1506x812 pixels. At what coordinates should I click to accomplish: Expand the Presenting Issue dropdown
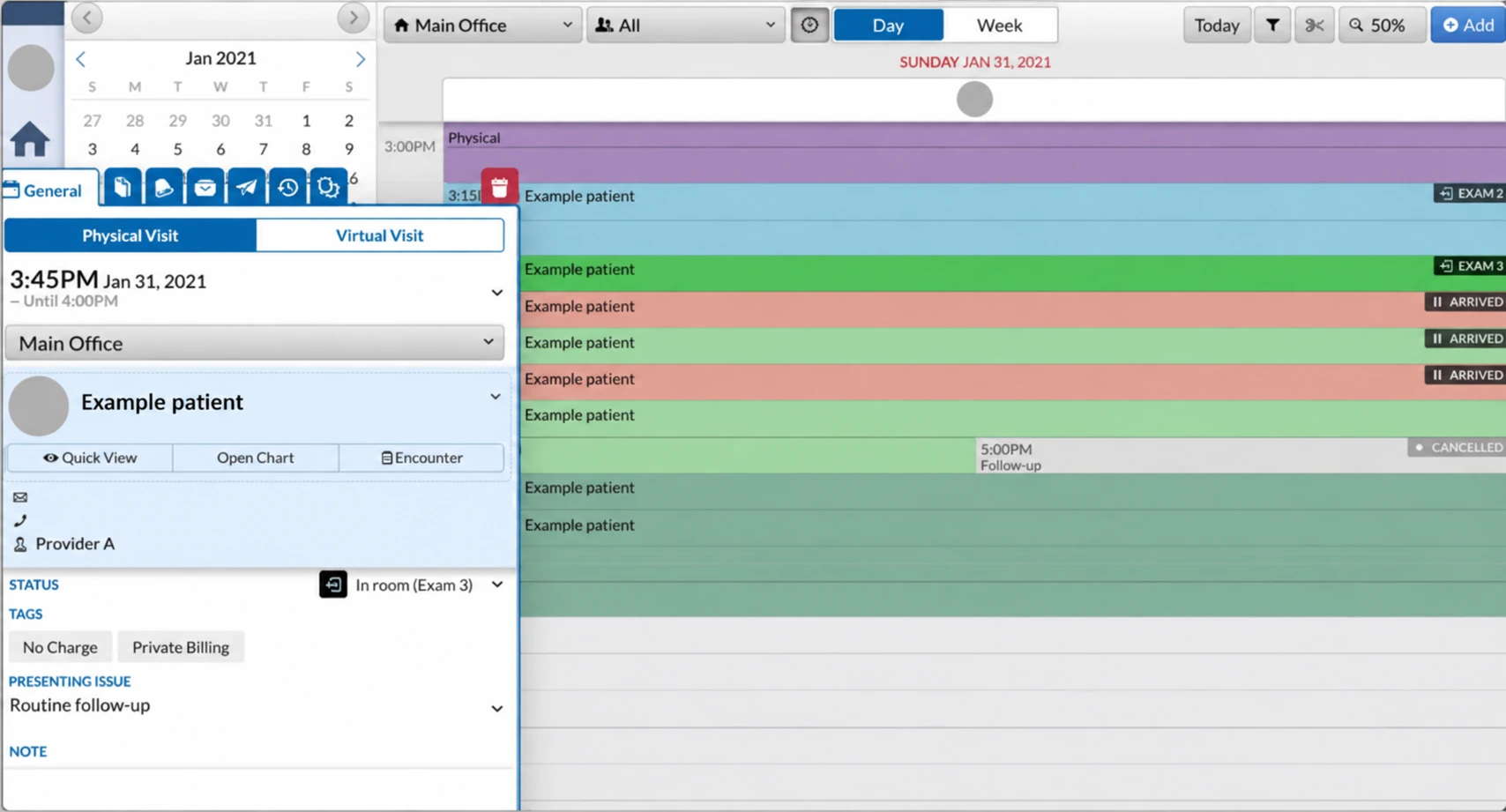pyautogui.click(x=497, y=708)
